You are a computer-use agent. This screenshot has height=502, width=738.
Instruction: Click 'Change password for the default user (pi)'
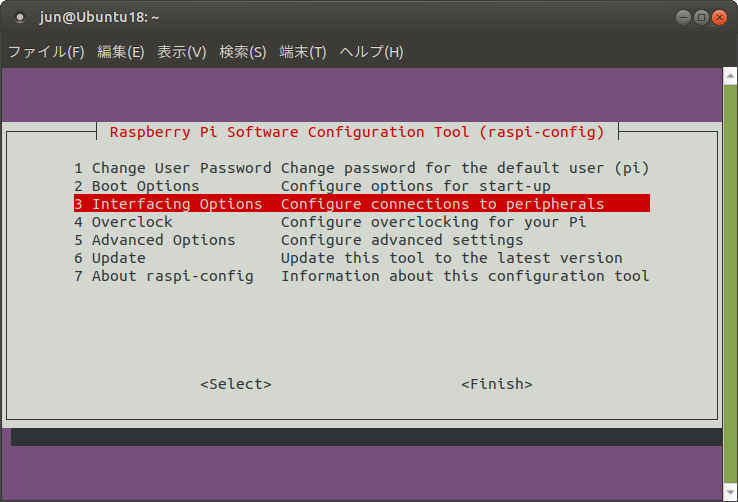(465, 168)
